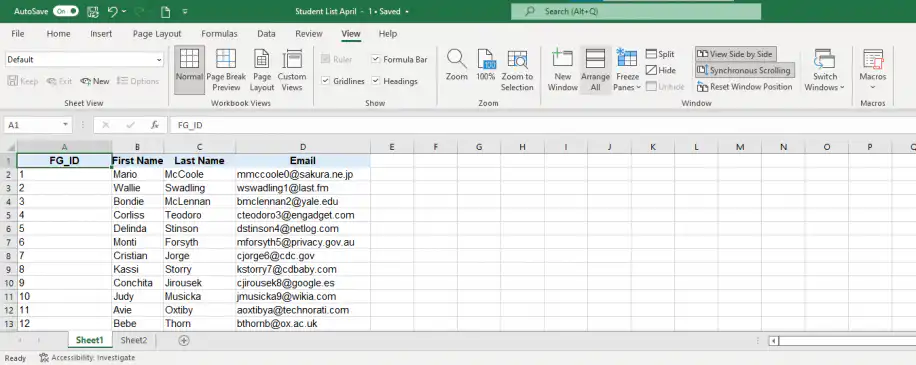Select column D header
The image size is (916, 365).
303,147
